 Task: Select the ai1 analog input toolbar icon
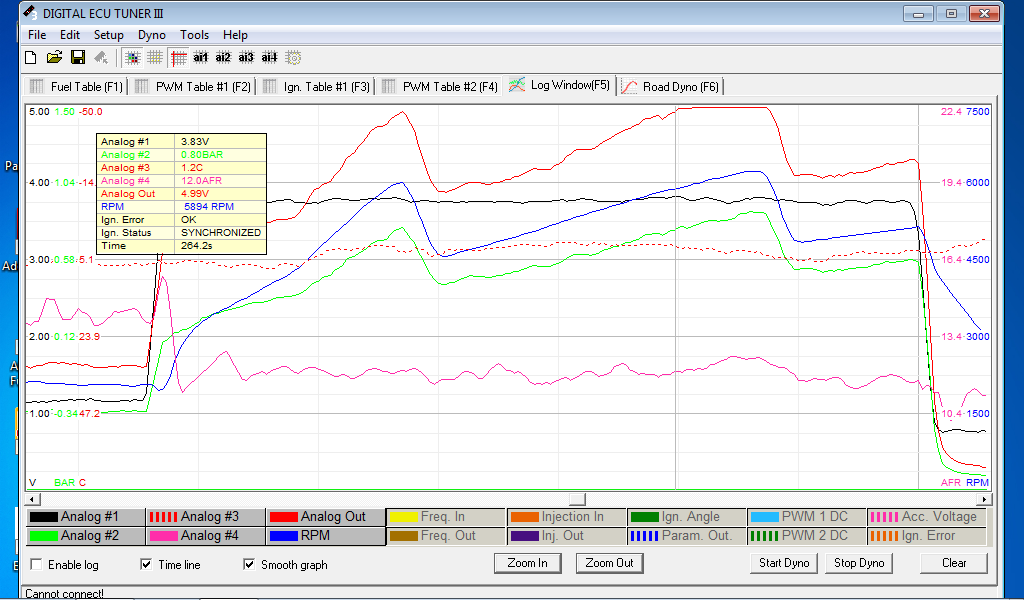[201, 58]
